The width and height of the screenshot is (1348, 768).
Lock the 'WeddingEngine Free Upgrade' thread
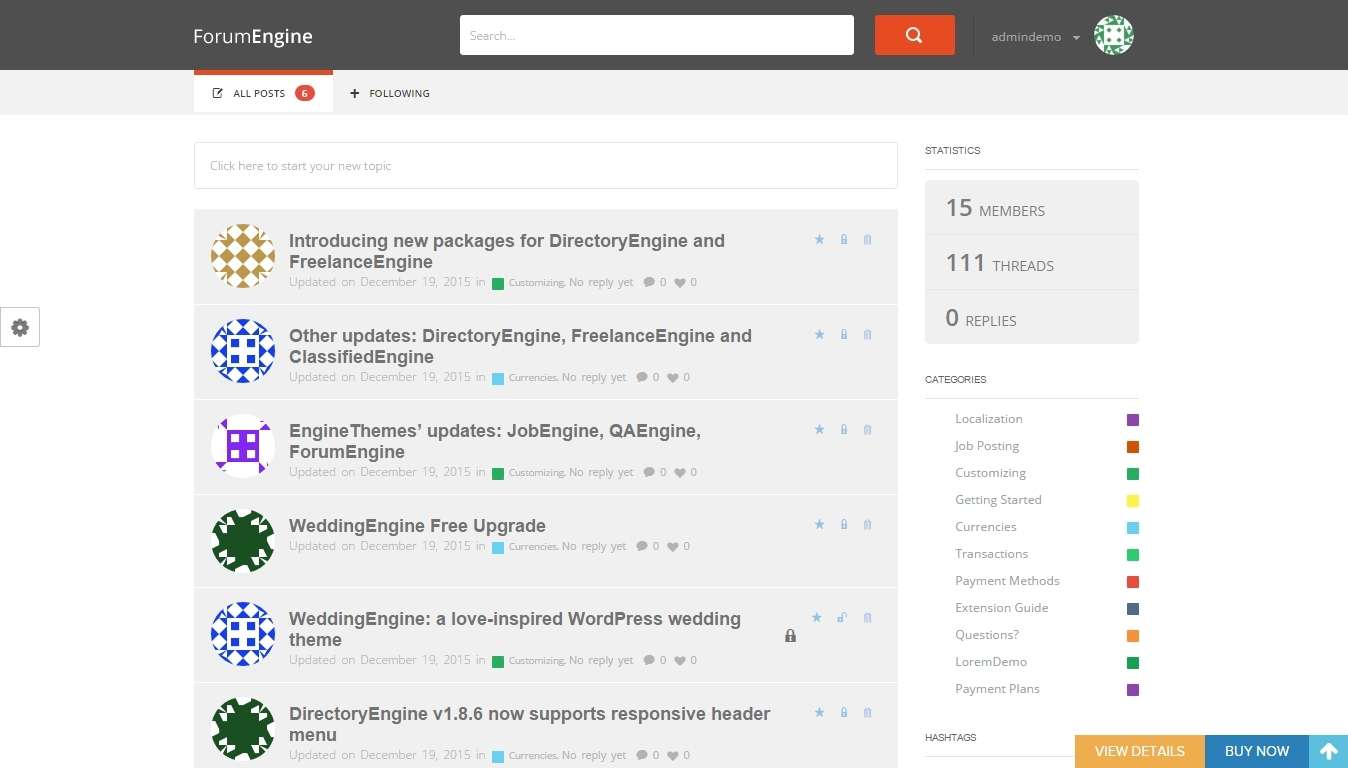point(844,525)
